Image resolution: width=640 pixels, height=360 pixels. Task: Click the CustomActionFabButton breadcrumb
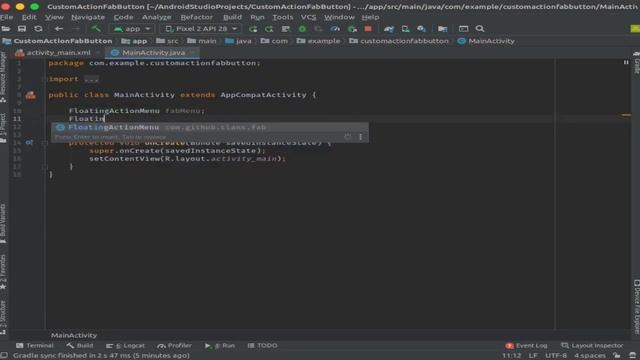(58, 41)
